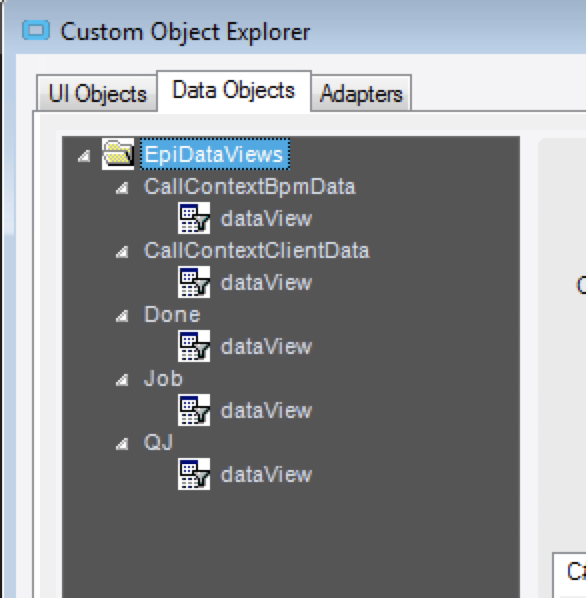This screenshot has width=586, height=598.
Task: Collapse the Job node
Action: [122, 380]
